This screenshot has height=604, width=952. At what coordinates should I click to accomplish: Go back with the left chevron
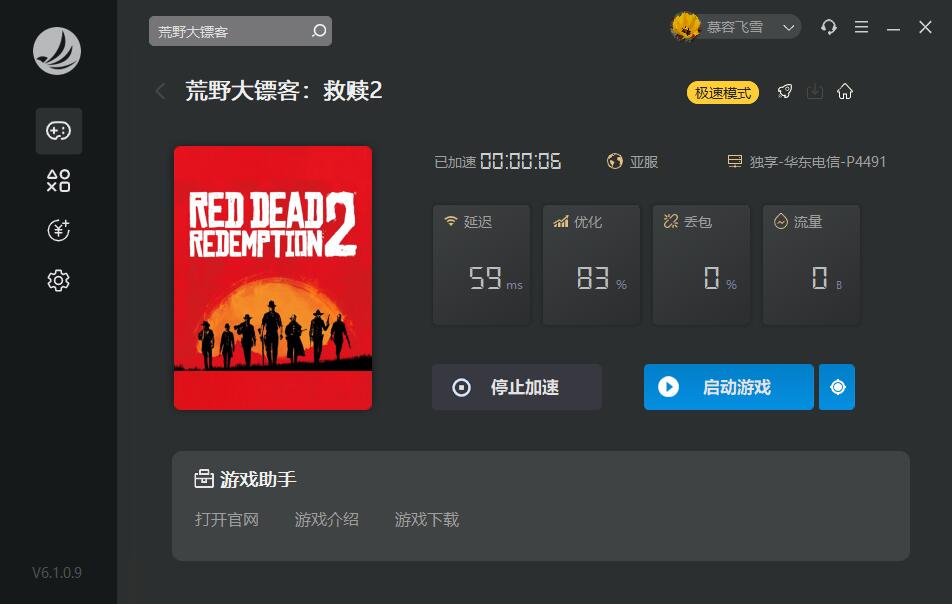click(160, 91)
